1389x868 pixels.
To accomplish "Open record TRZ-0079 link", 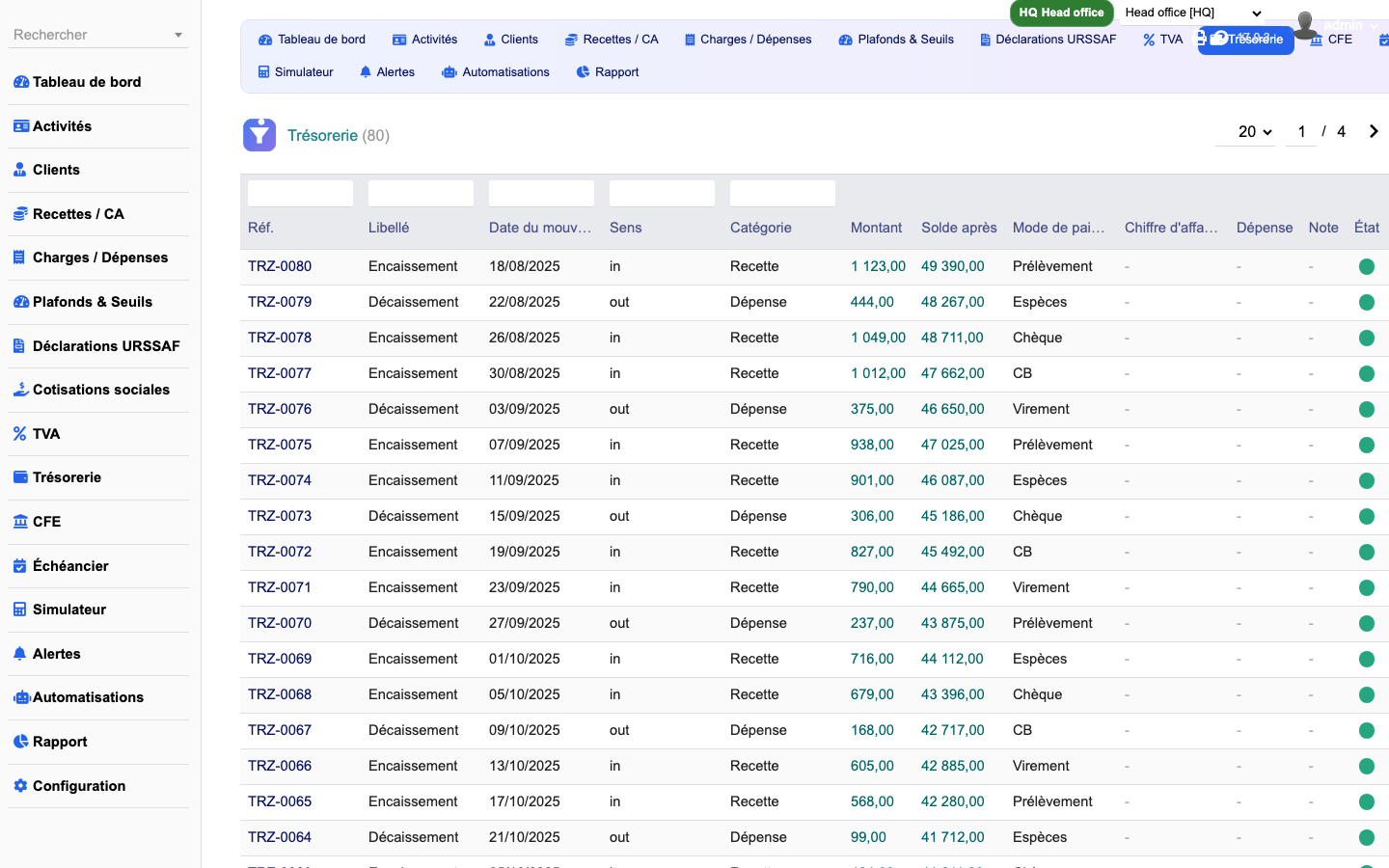I will [x=280, y=302].
